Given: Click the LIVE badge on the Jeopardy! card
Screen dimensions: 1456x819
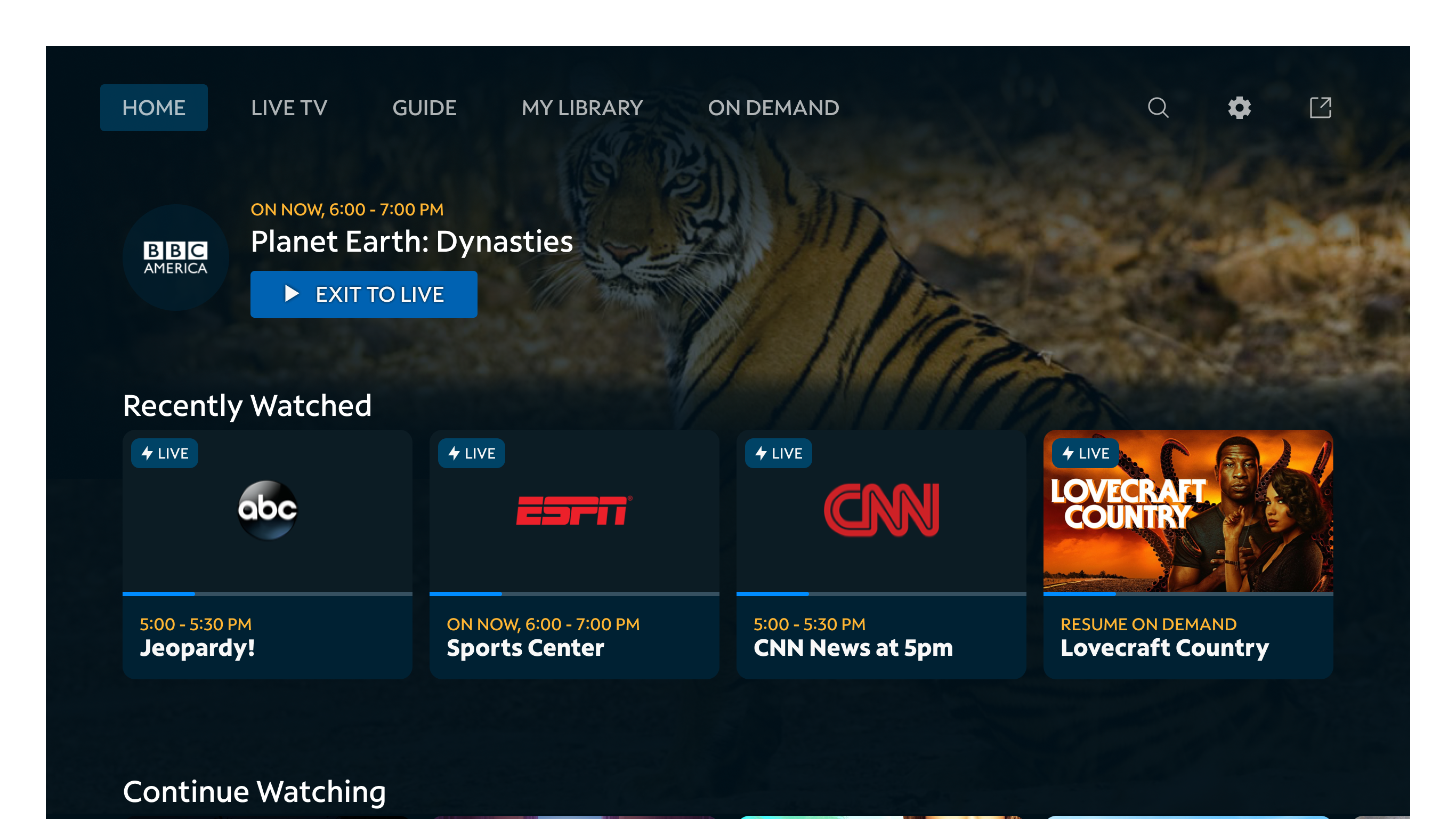Looking at the screenshot, I should pos(165,453).
